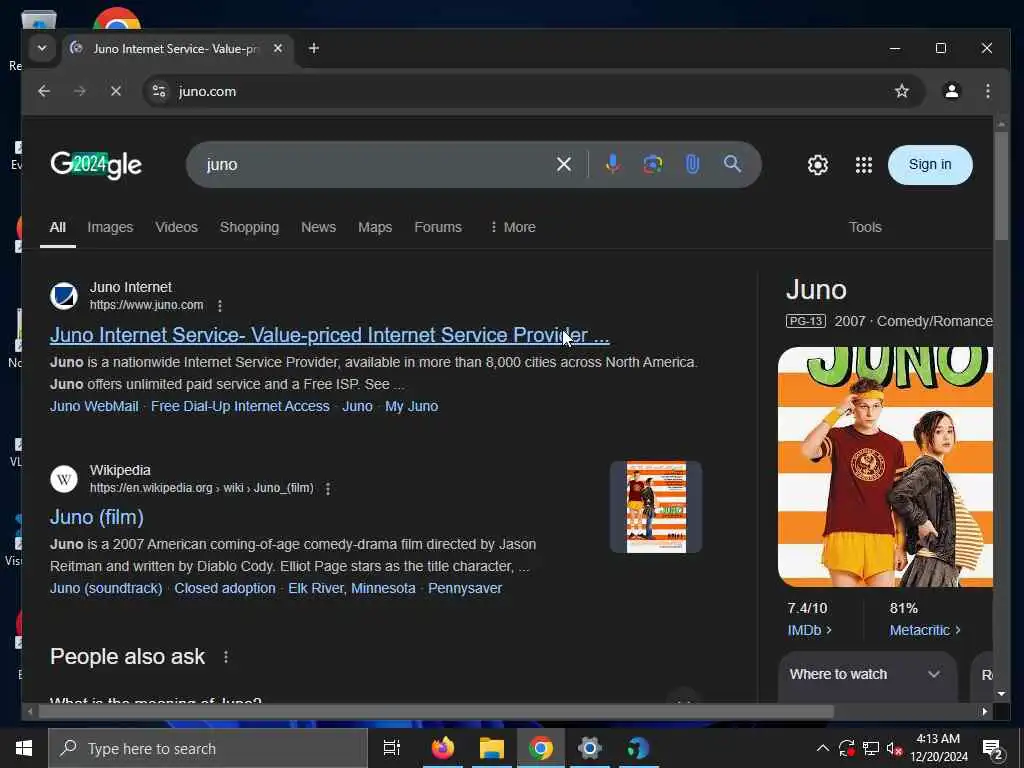The height and width of the screenshot is (768, 1024).
Task: Open the Google apps grid
Action: pyautogui.click(x=863, y=165)
